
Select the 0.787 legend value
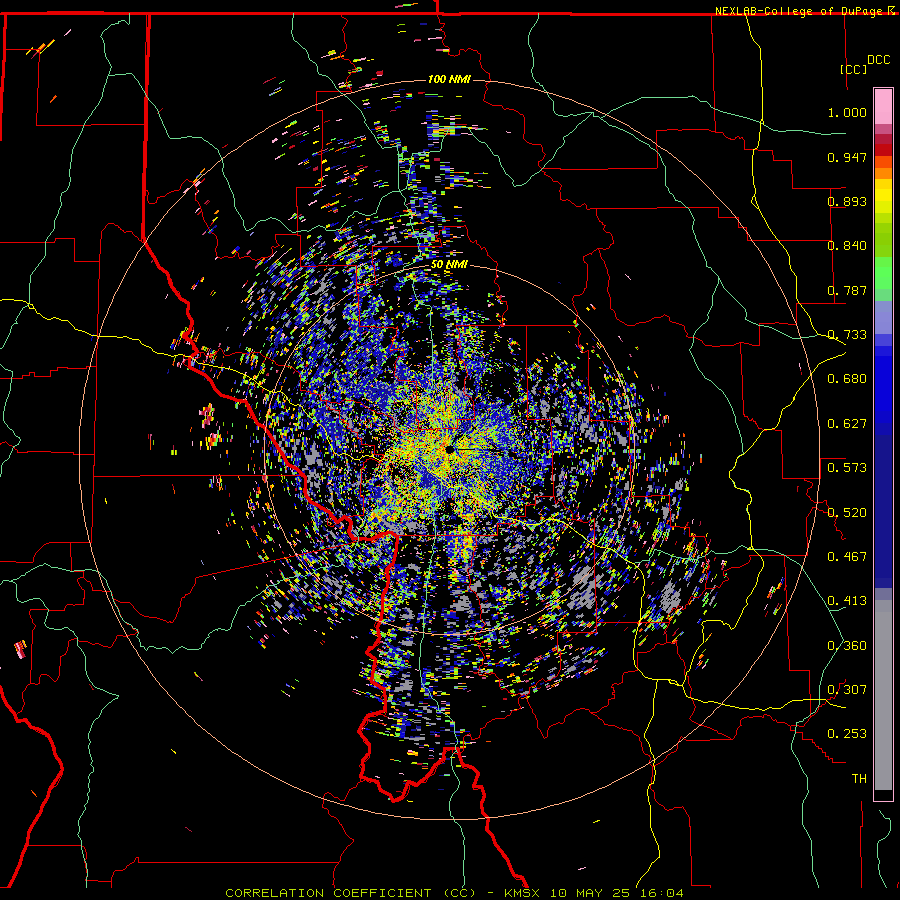847,290
